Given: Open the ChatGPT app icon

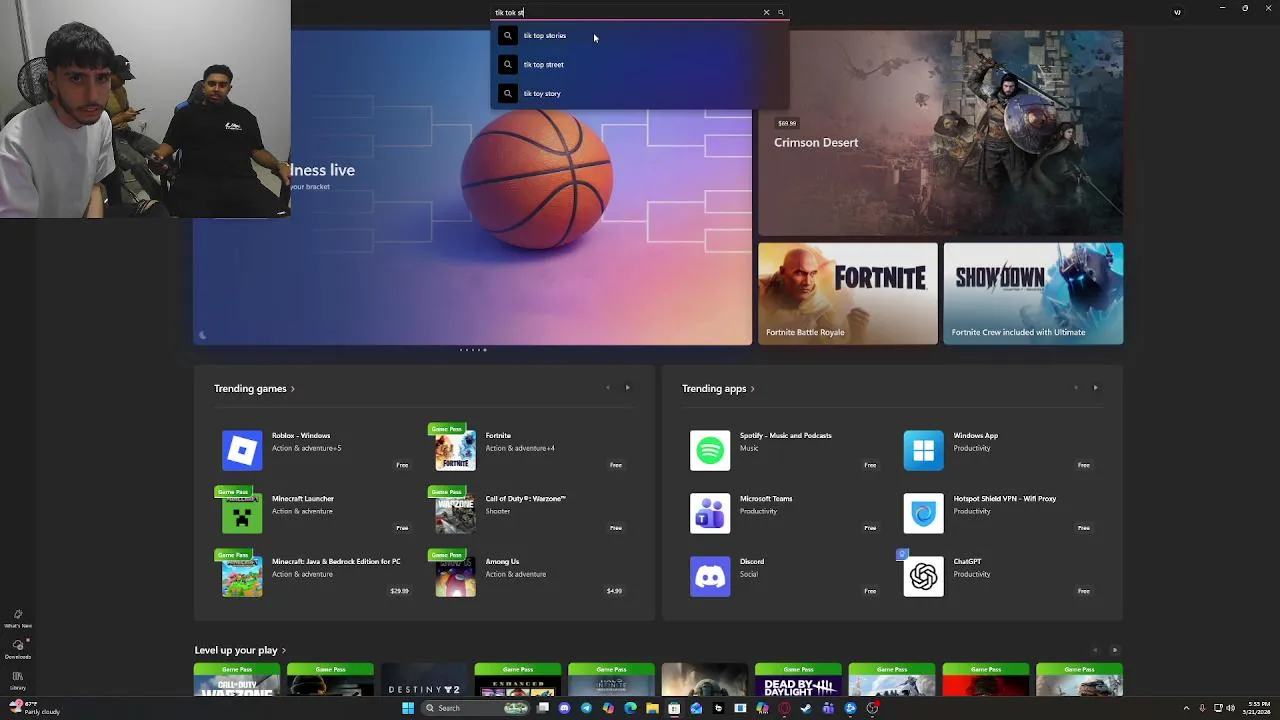Looking at the screenshot, I should [x=923, y=576].
